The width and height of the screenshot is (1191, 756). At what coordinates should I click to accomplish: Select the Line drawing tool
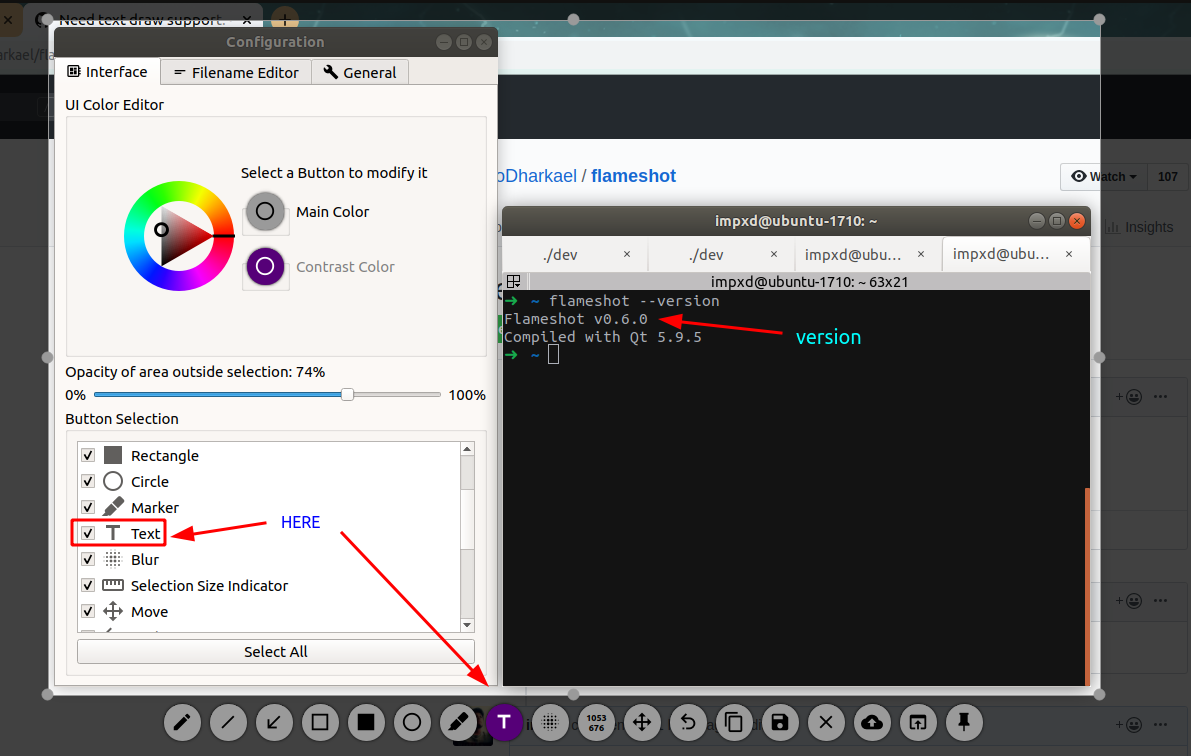228,722
